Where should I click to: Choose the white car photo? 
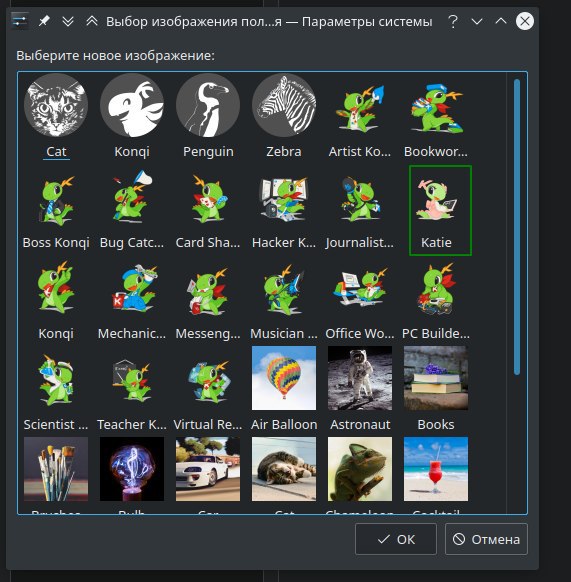208,469
